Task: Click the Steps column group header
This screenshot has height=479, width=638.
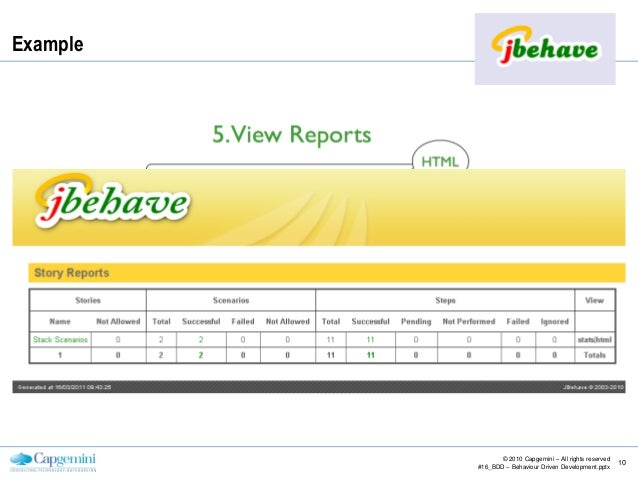Action: 445,300
